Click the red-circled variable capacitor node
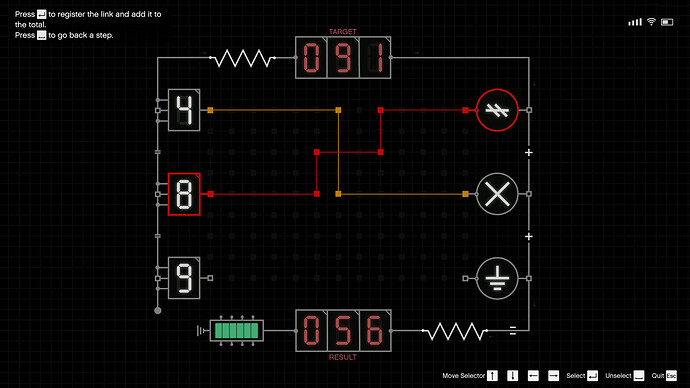Screen dimensions: 690x388 pyautogui.click(x=497, y=110)
